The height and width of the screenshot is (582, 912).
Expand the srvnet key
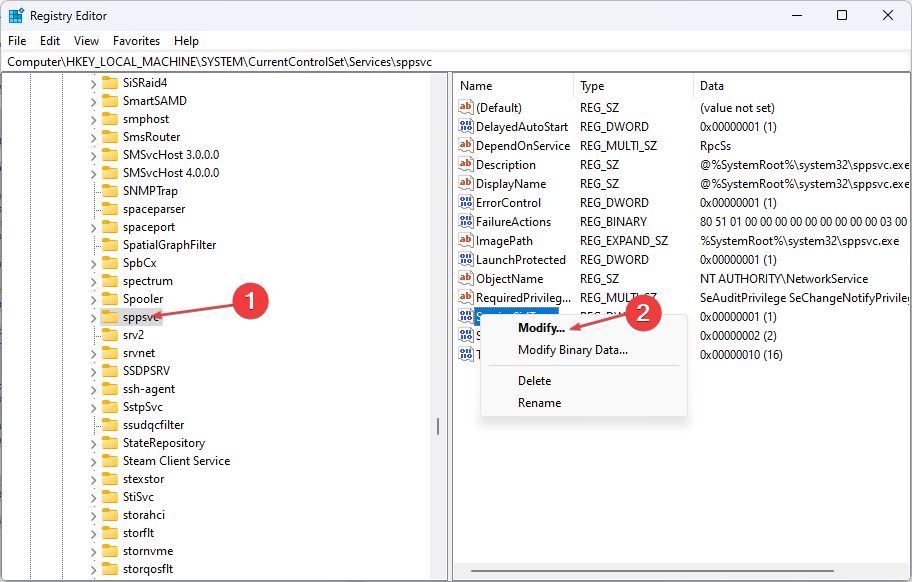93,354
